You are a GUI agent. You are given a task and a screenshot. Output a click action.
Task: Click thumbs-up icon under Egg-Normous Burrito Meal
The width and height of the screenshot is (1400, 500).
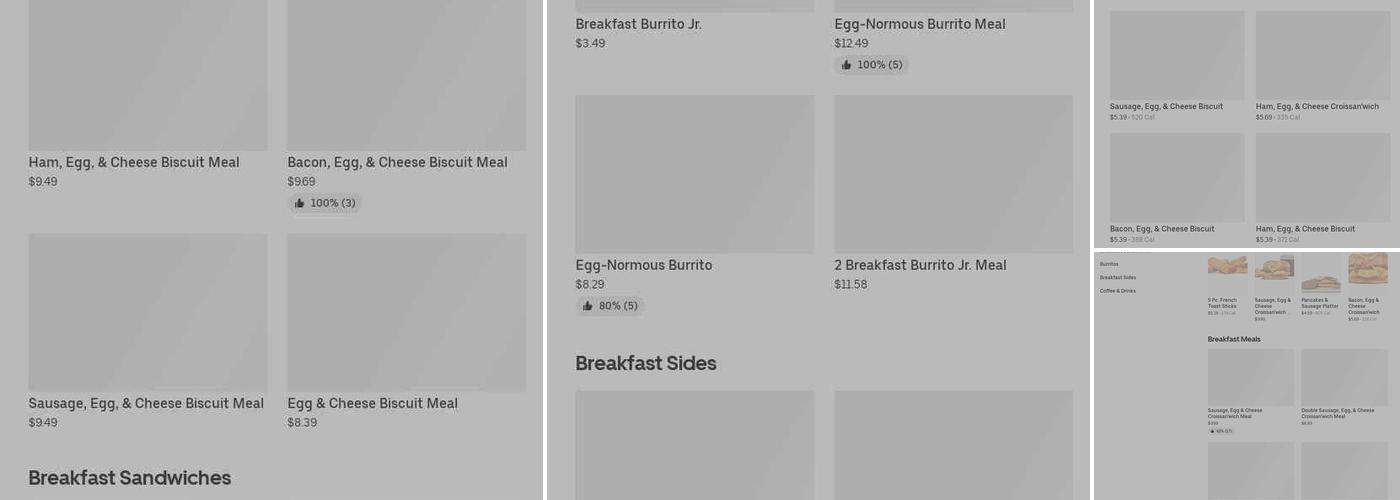point(846,65)
